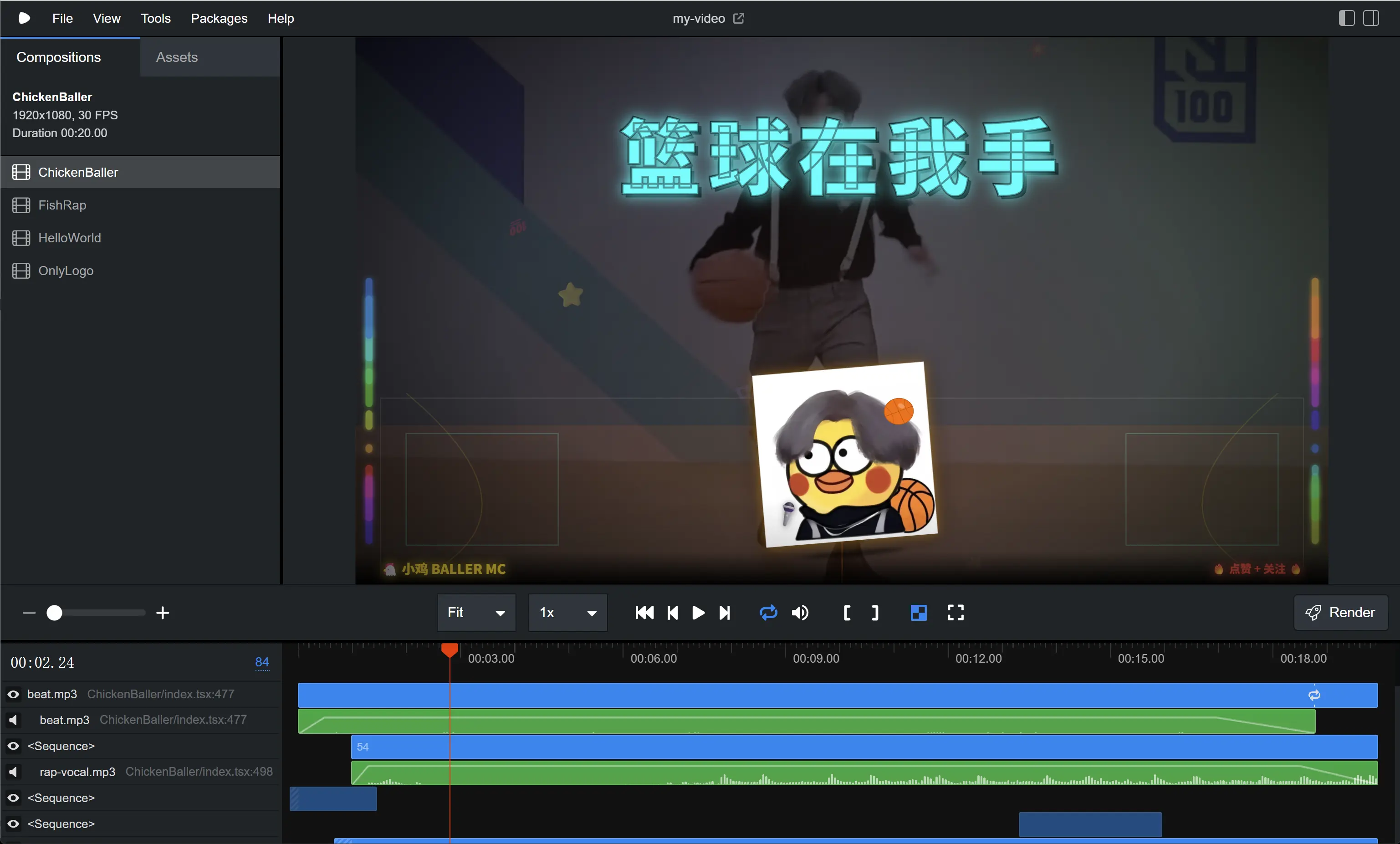Enter fullscreen preview mode
Screen dimensions: 1400x844
(x=955, y=613)
